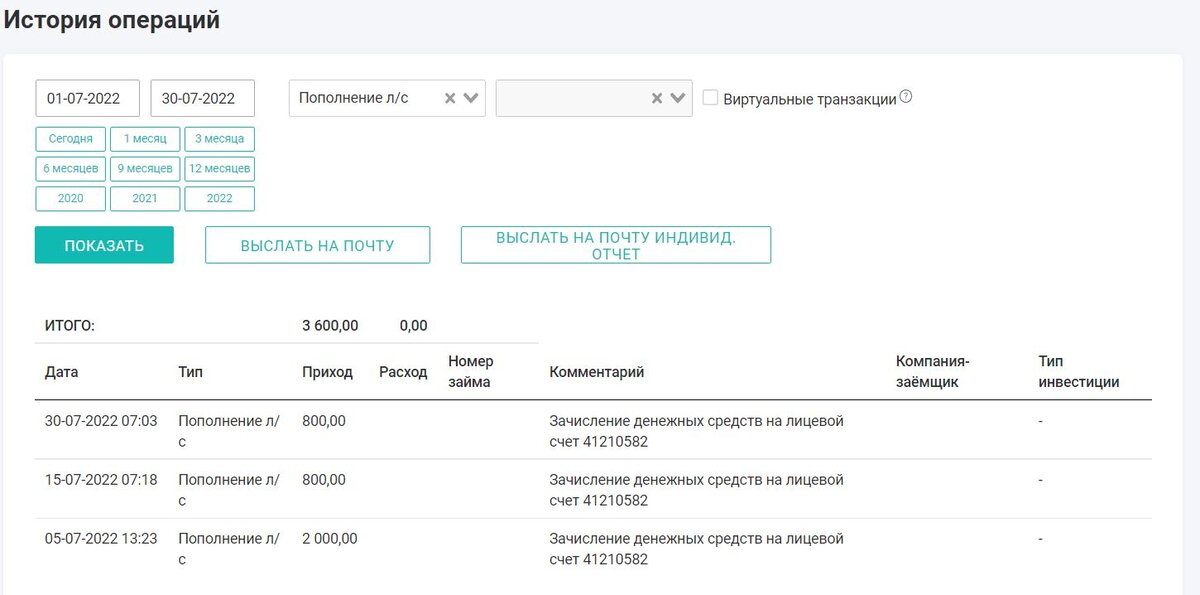The height and width of the screenshot is (595, 1200).
Task: Click the ИТОГО: label
Action: coord(69,326)
